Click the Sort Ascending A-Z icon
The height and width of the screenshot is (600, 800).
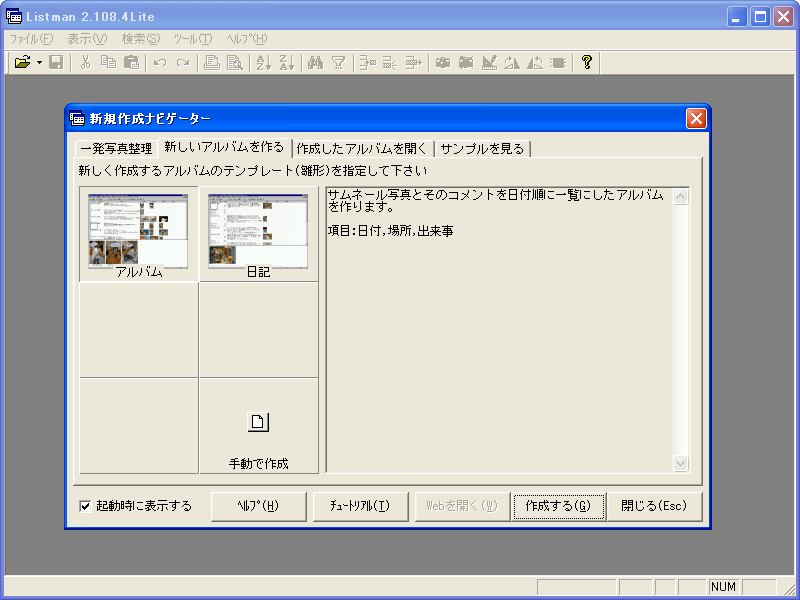click(x=263, y=62)
